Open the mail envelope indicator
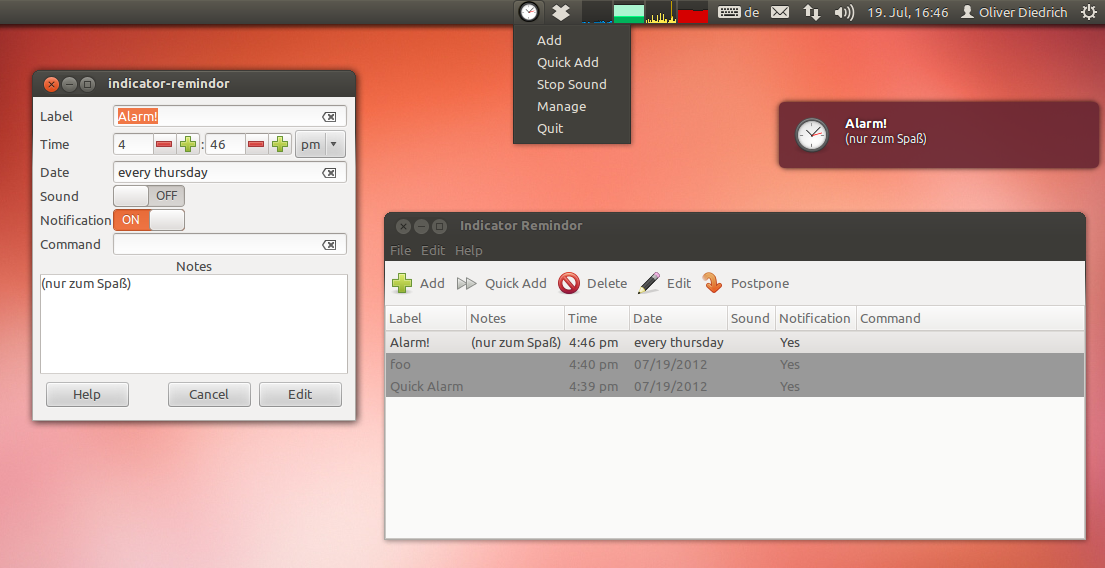The width and height of the screenshot is (1105, 568). [x=779, y=12]
